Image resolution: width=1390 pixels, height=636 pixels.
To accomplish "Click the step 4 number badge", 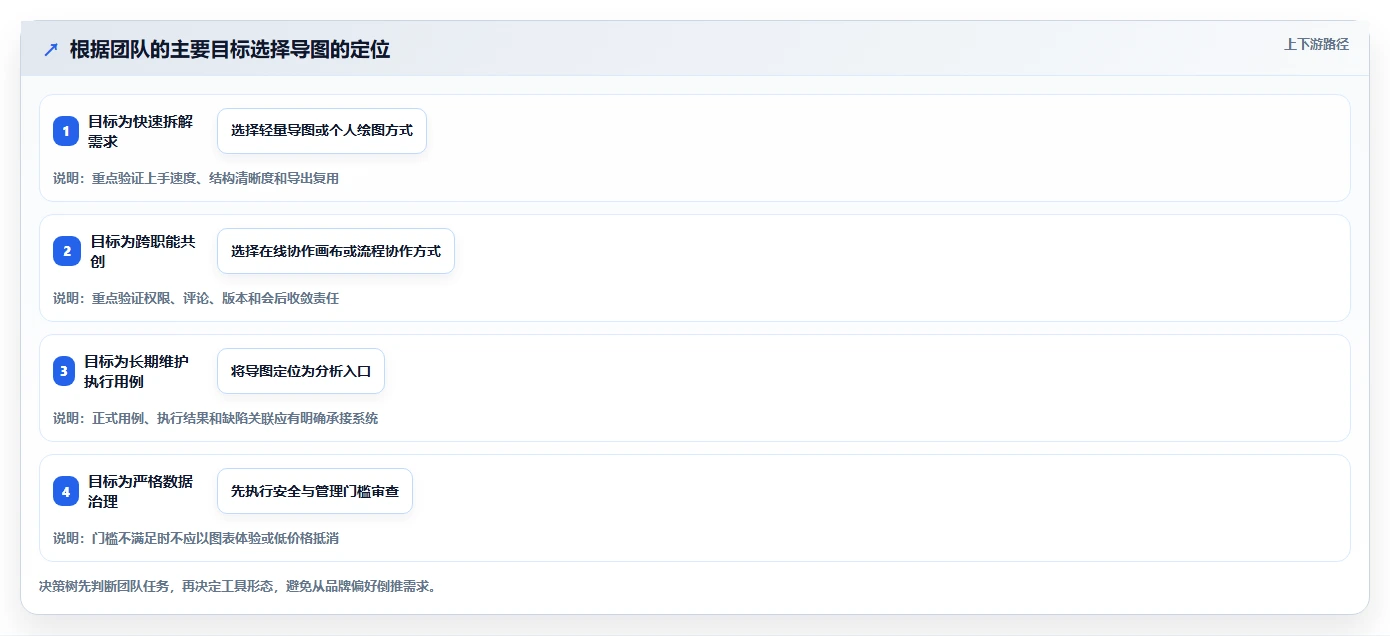I will pyautogui.click(x=66, y=491).
